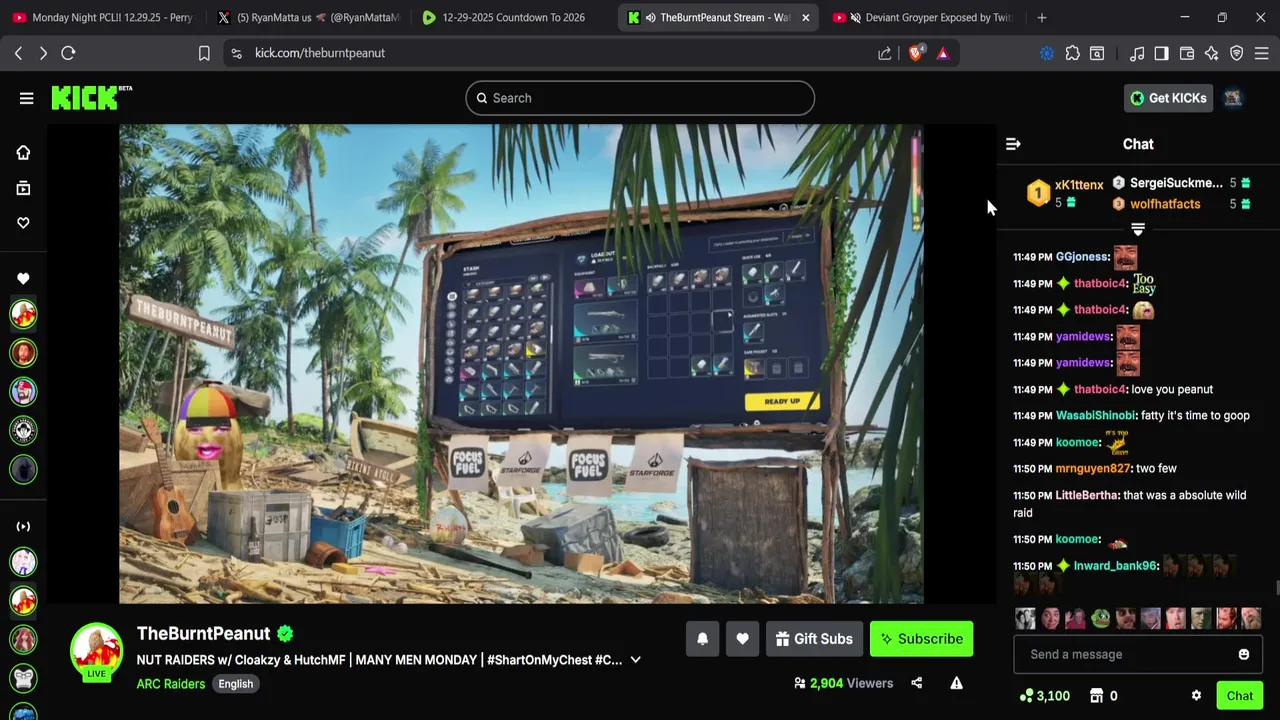Go back in browser history
The width and height of the screenshot is (1280, 720).
pos(18,53)
